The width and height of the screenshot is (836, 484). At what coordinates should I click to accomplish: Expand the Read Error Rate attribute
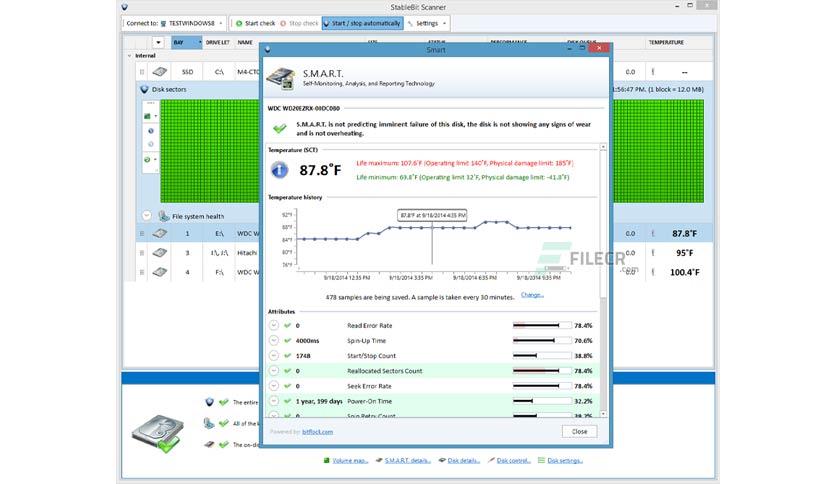click(274, 325)
